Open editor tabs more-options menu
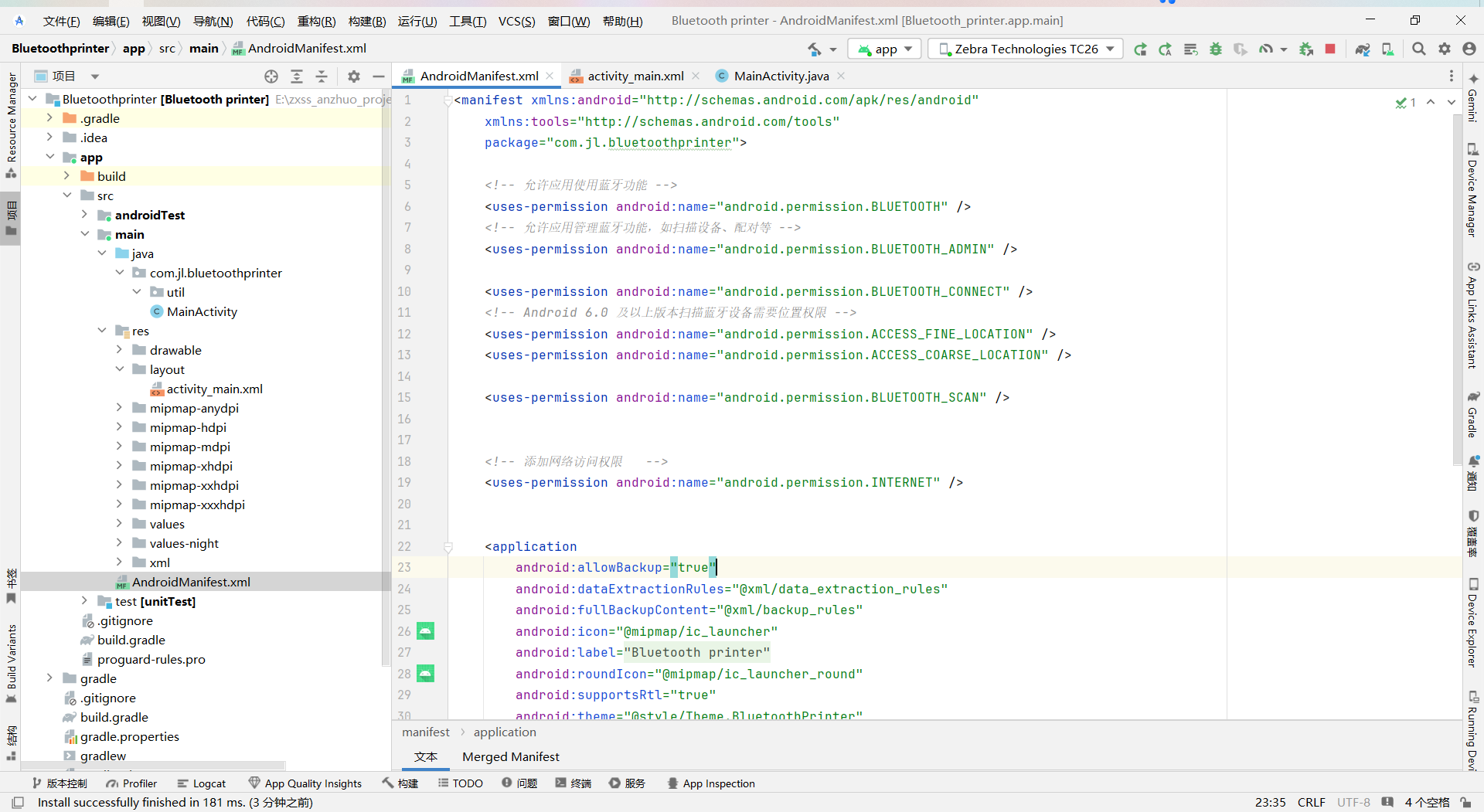 [1451, 76]
